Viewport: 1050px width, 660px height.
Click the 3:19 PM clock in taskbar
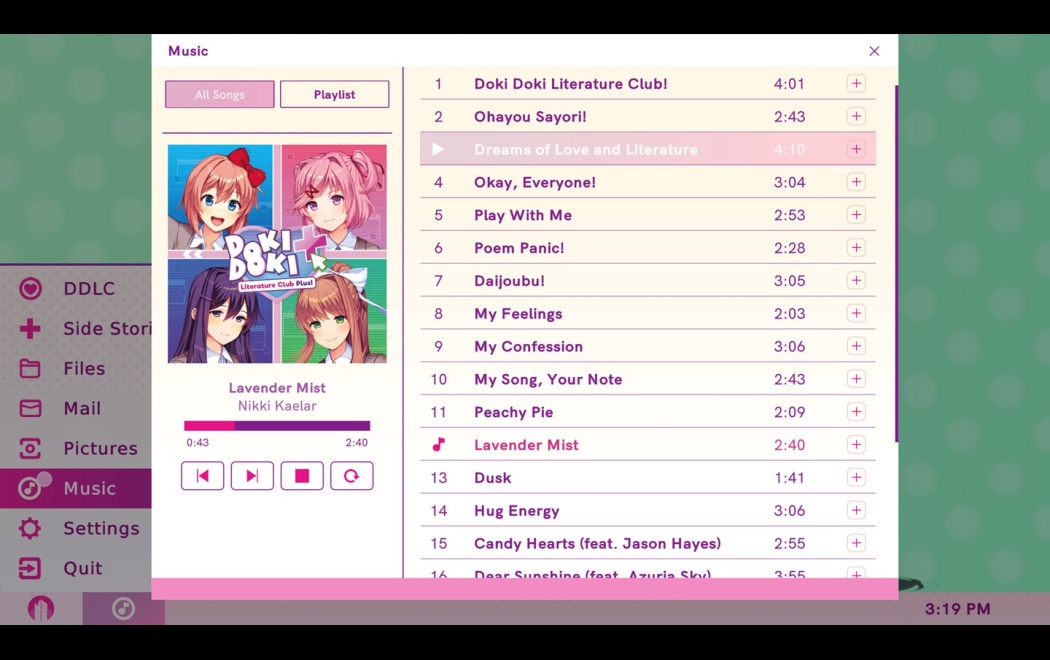point(958,608)
